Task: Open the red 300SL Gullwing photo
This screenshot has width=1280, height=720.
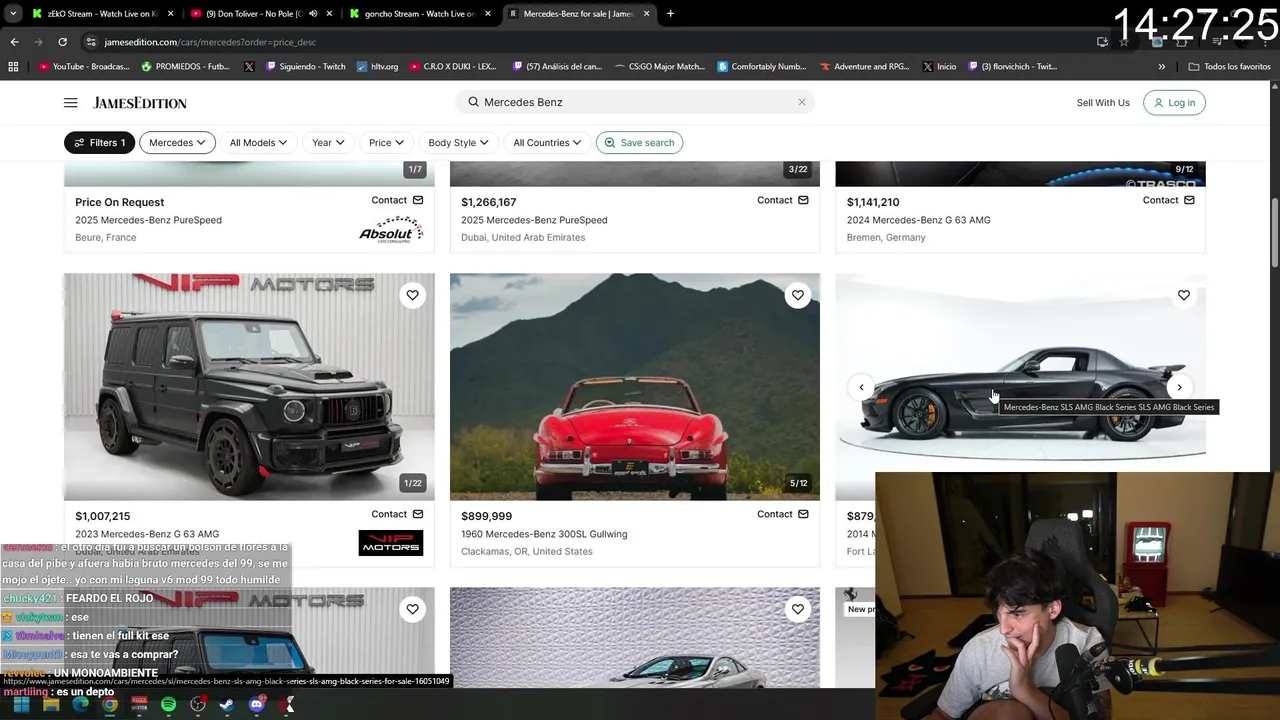Action: (x=635, y=387)
